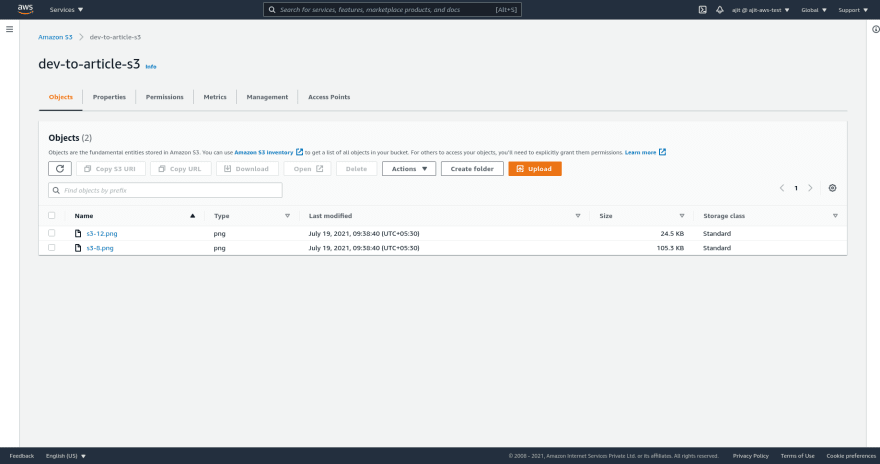The width and height of the screenshot is (880, 464).
Task: Sort by Last modified column arrow
Action: click(578, 216)
